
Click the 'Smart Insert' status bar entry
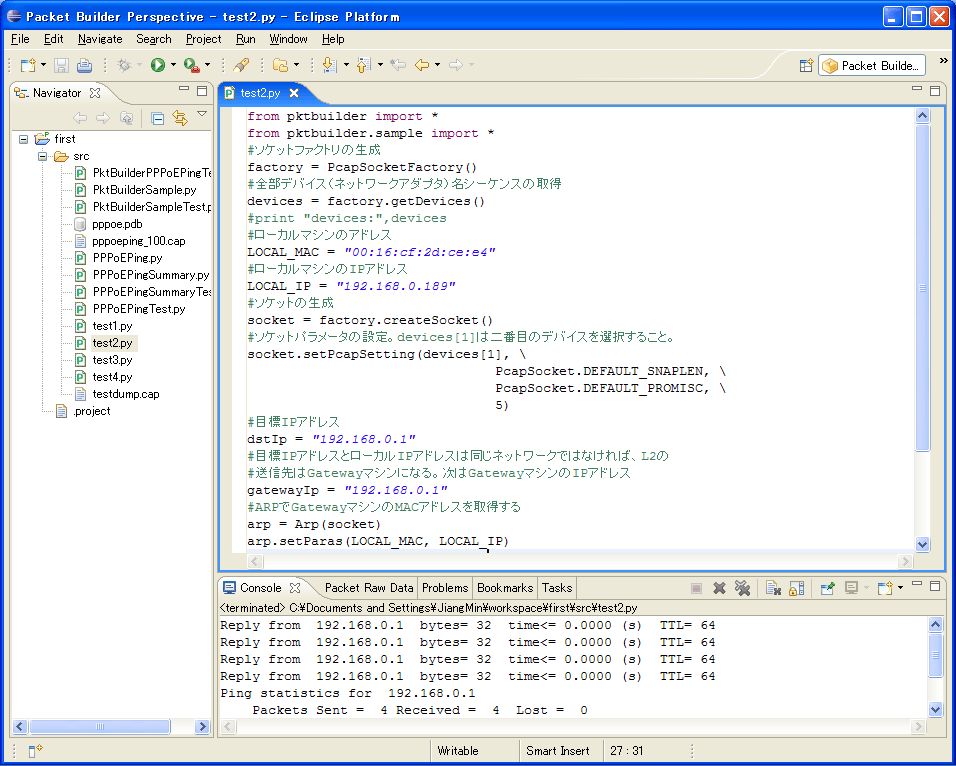[x=558, y=751]
